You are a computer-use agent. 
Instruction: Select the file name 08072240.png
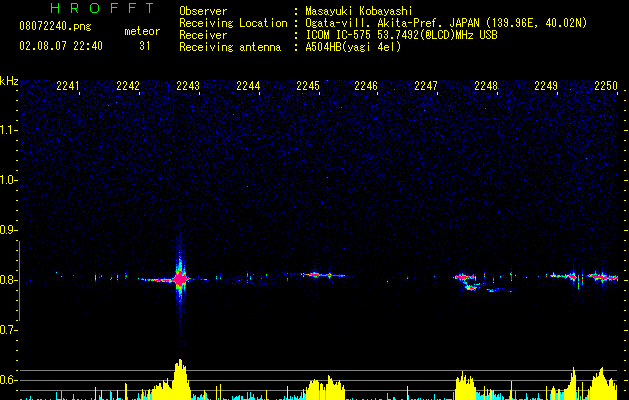55,27
